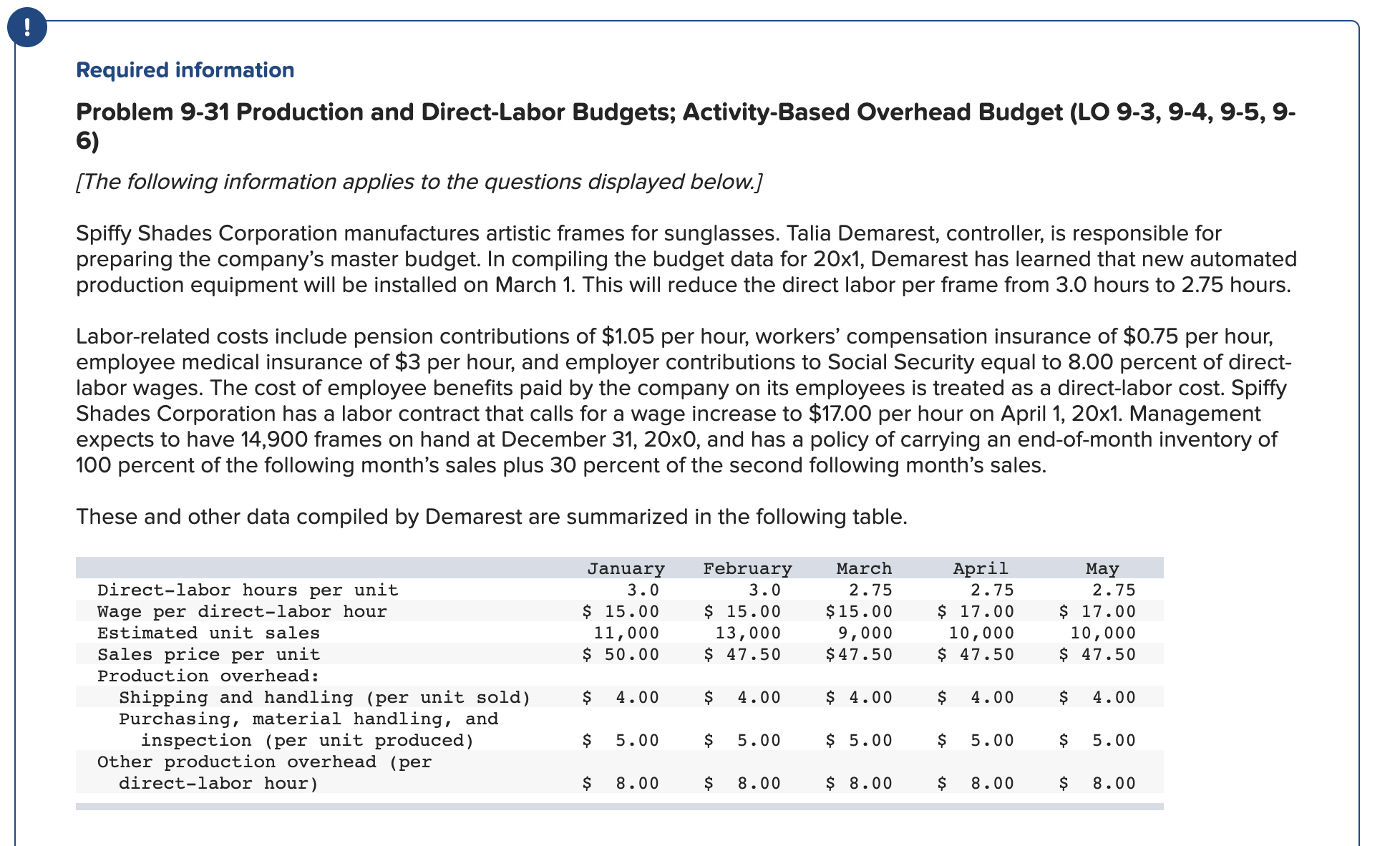The width and height of the screenshot is (1400, 846).
Task: Click the March column header
Action: coord(864,568)
